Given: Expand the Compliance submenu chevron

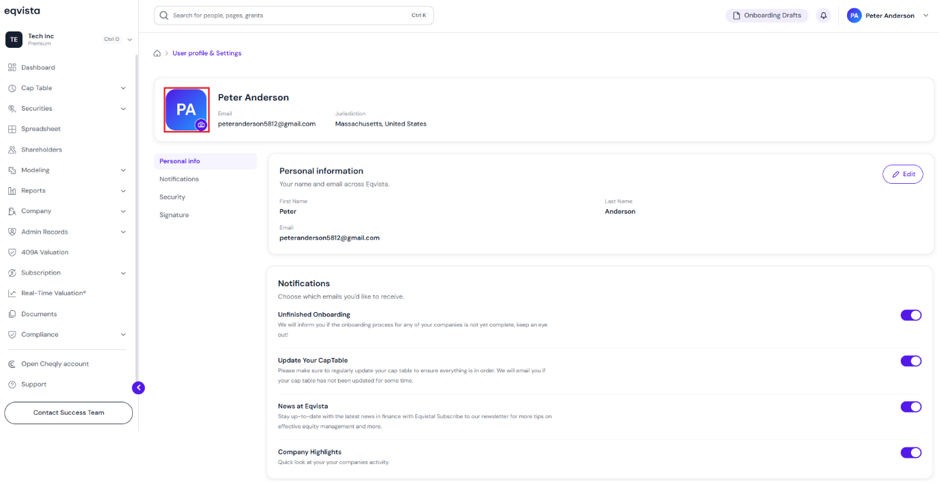Looking at the screenshot, I should coord(123,335).
